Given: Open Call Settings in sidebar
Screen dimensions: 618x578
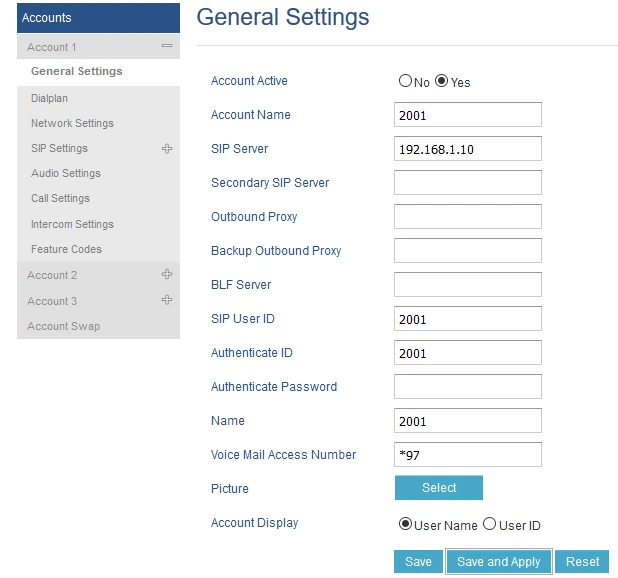Looking at the screenshot, I should (x=60, y=198).
